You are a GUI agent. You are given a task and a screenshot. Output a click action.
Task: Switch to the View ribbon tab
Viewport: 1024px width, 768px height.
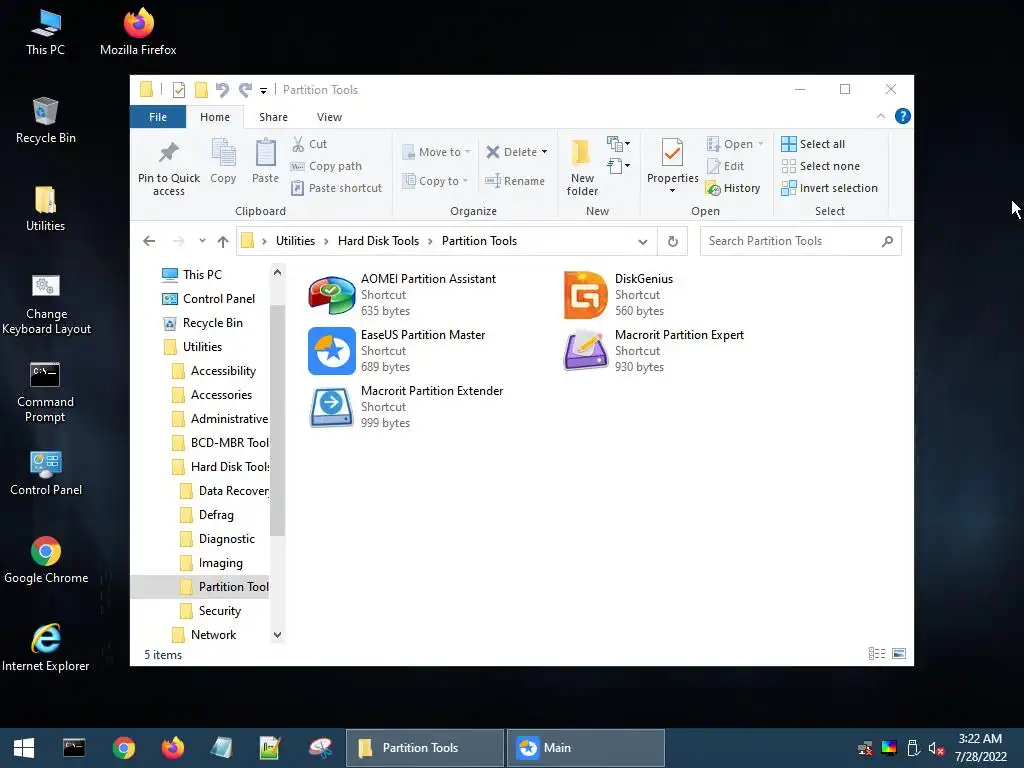point(329,117)
